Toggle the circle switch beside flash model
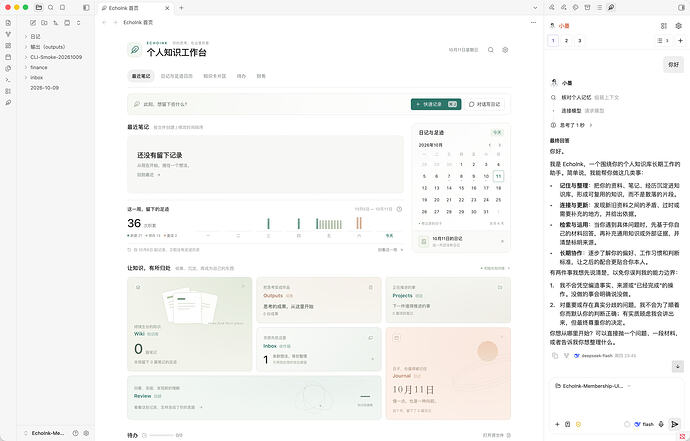 (x=627, y=424)
